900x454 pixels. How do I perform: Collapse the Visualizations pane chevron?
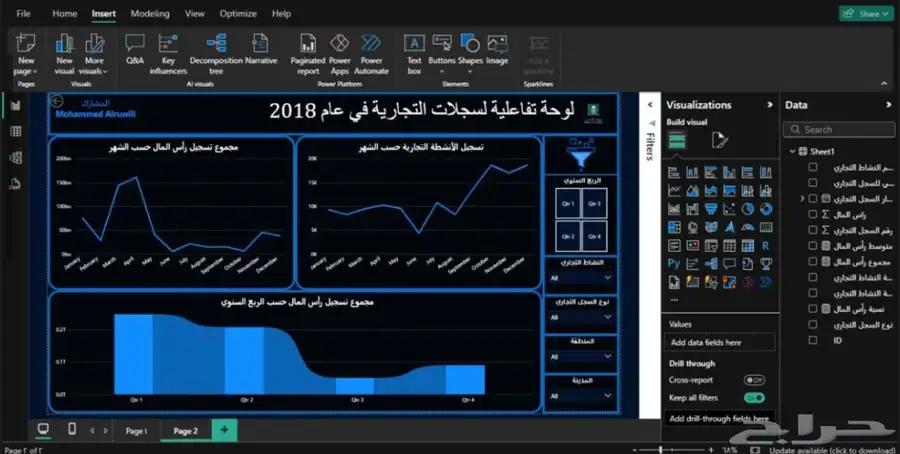click(770, 104)
